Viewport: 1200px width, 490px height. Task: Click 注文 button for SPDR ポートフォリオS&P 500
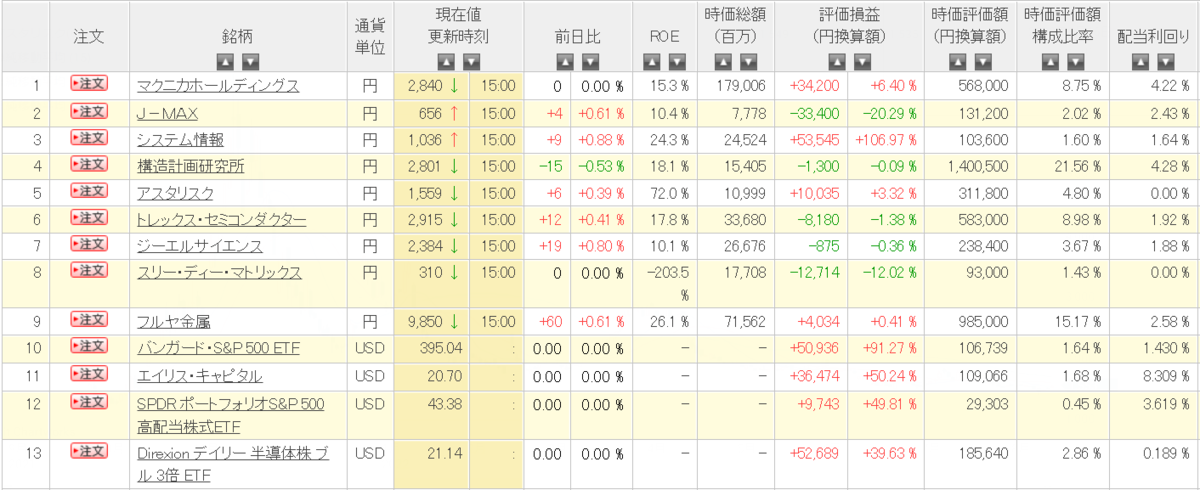tap(89, 400)
